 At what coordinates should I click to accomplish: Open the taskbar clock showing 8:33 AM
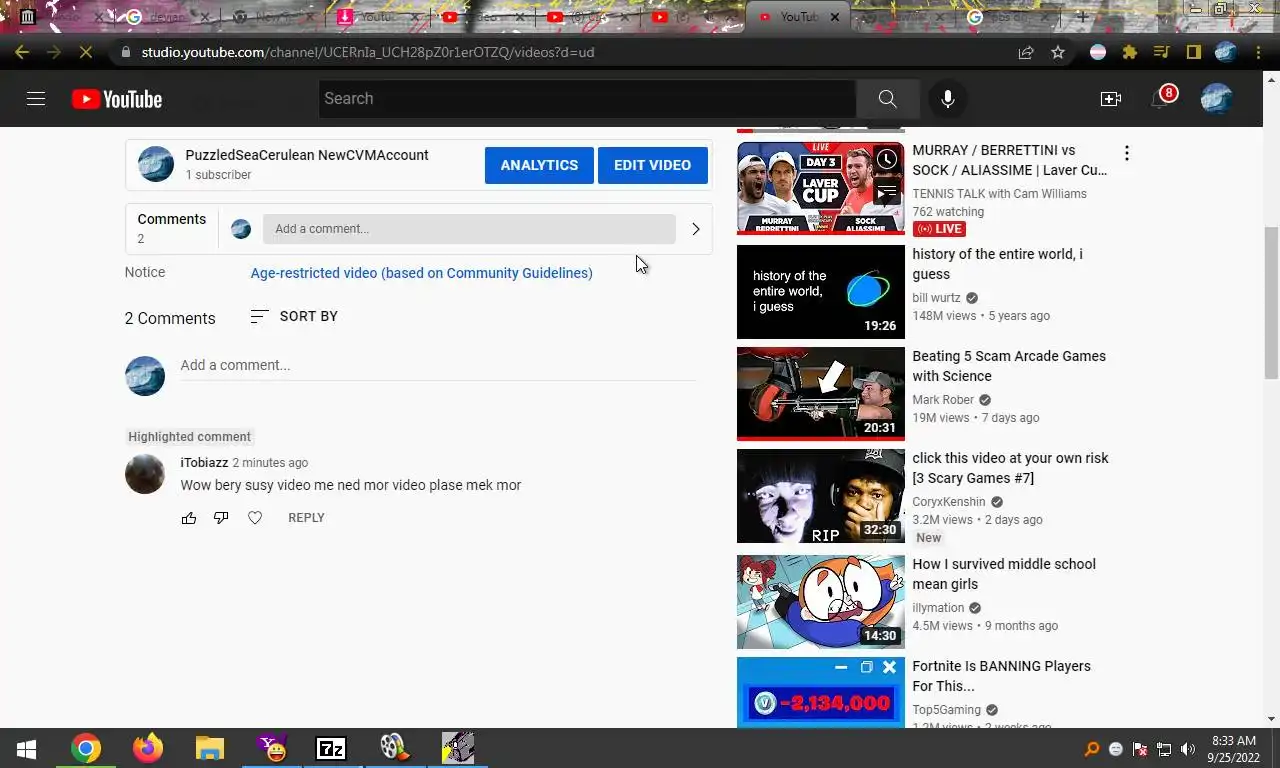[1233, 749]
